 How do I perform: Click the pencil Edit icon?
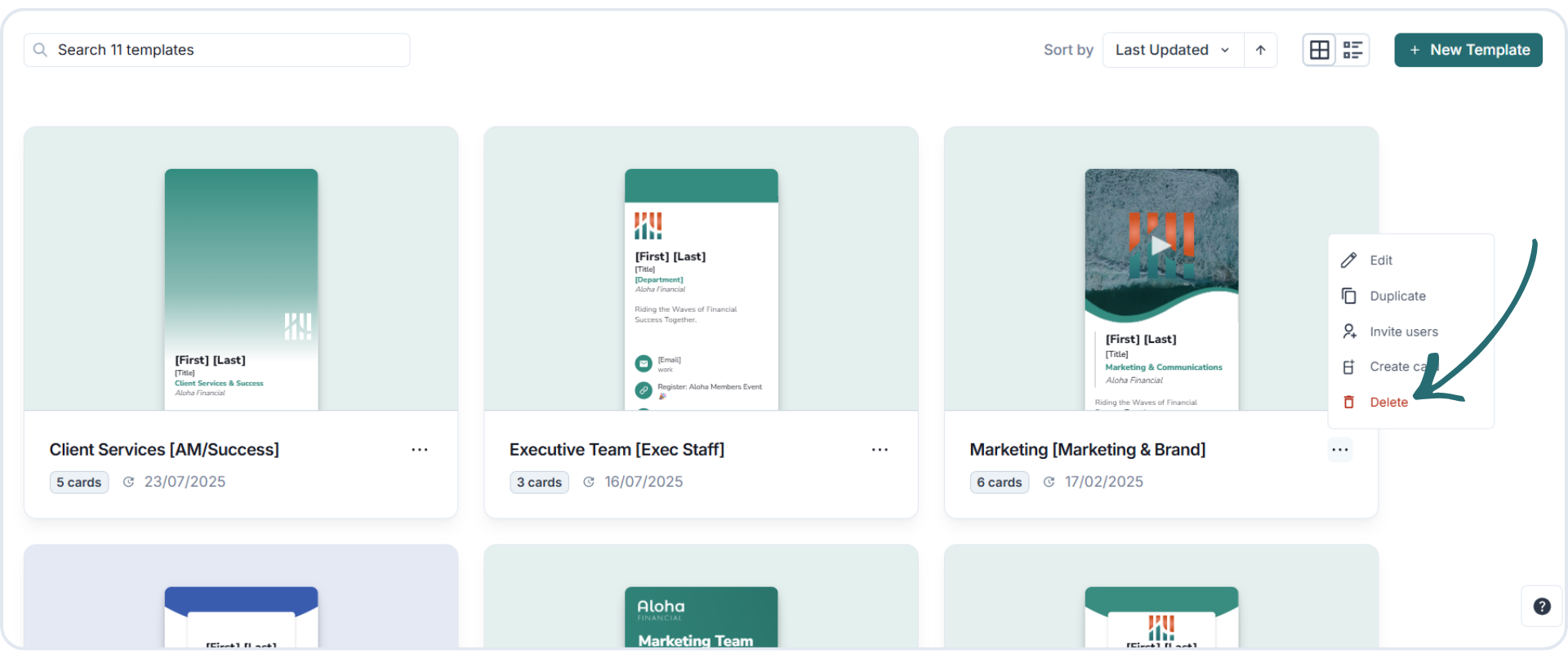tap(1348, 260)
